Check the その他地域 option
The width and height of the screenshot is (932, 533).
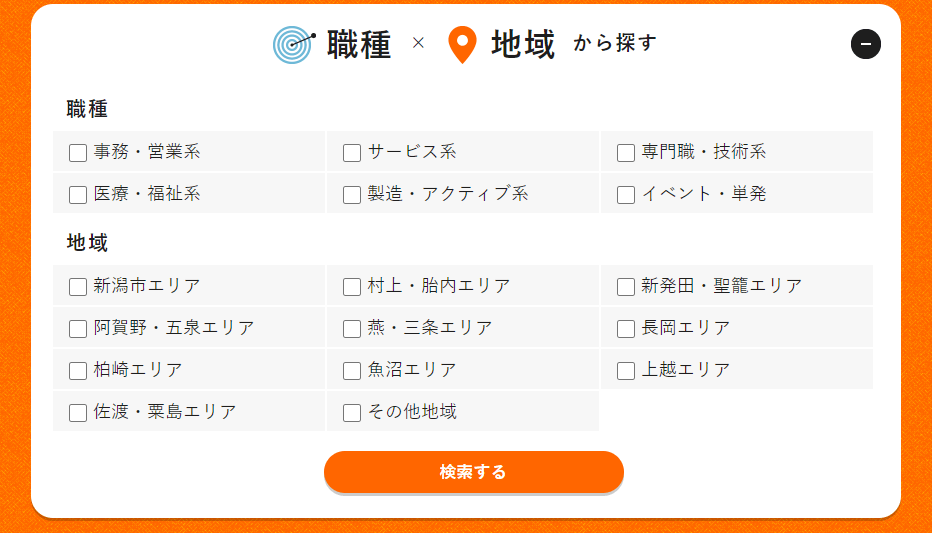pos(352,413)
